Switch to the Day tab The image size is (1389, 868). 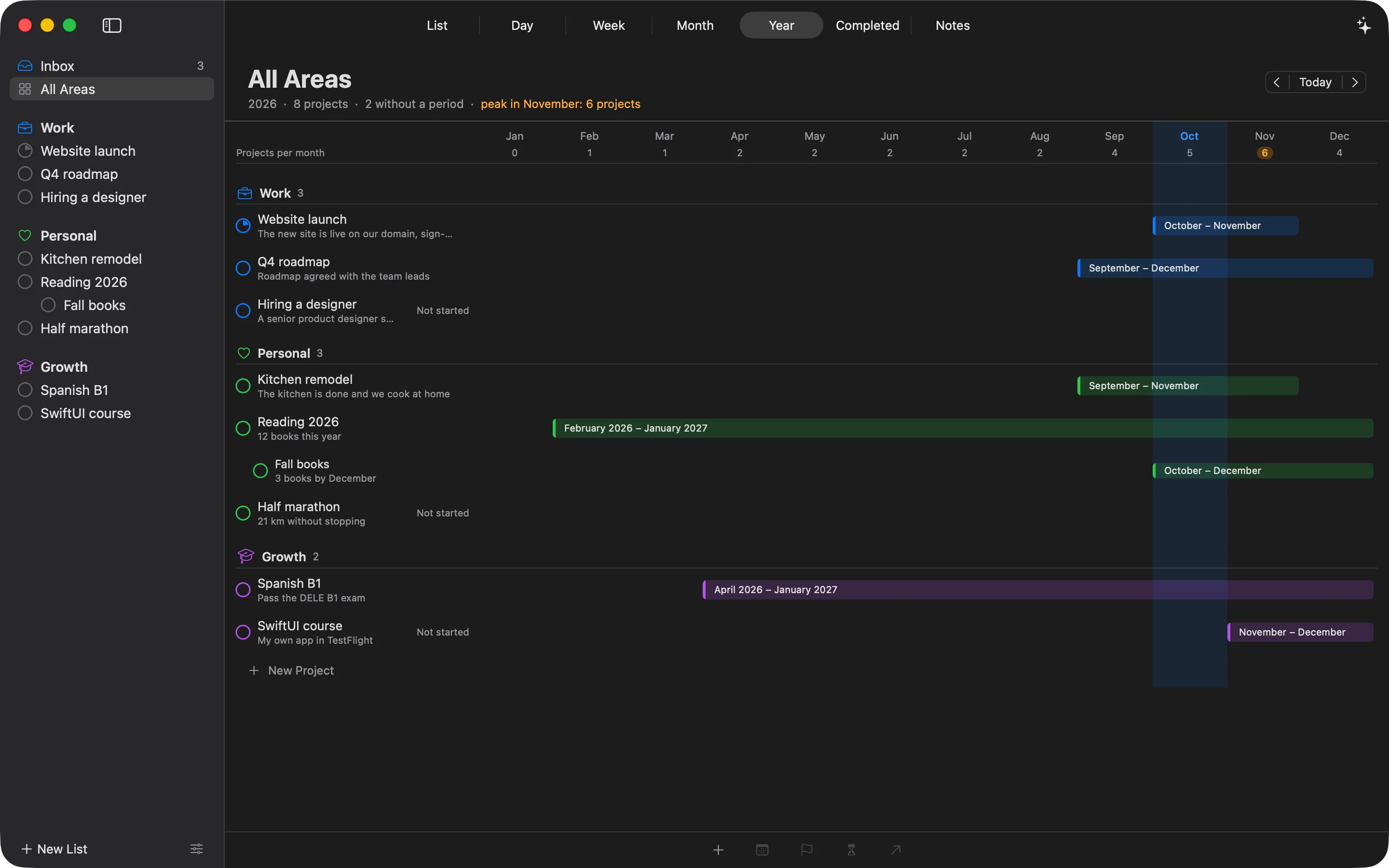pos(522,25)
